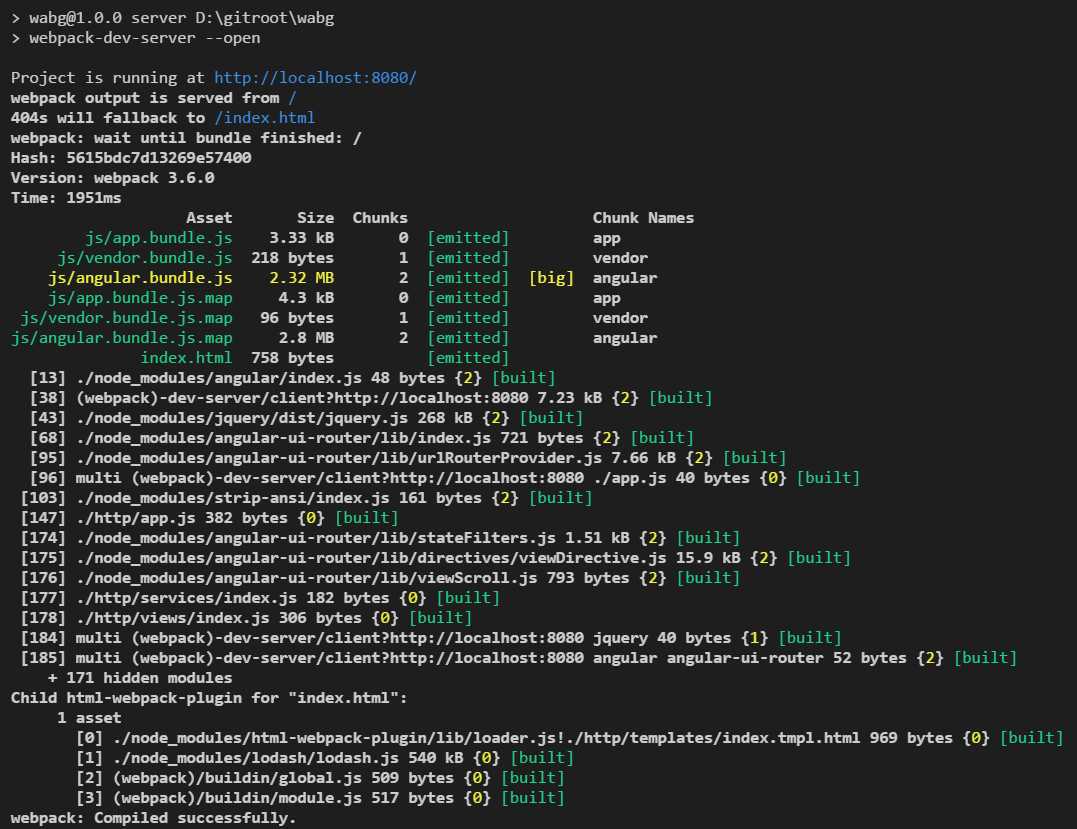Viewport: 1077px width, 829px height.
Task: Click the 2.8 MB size value
Action: [x=306, y=337]
